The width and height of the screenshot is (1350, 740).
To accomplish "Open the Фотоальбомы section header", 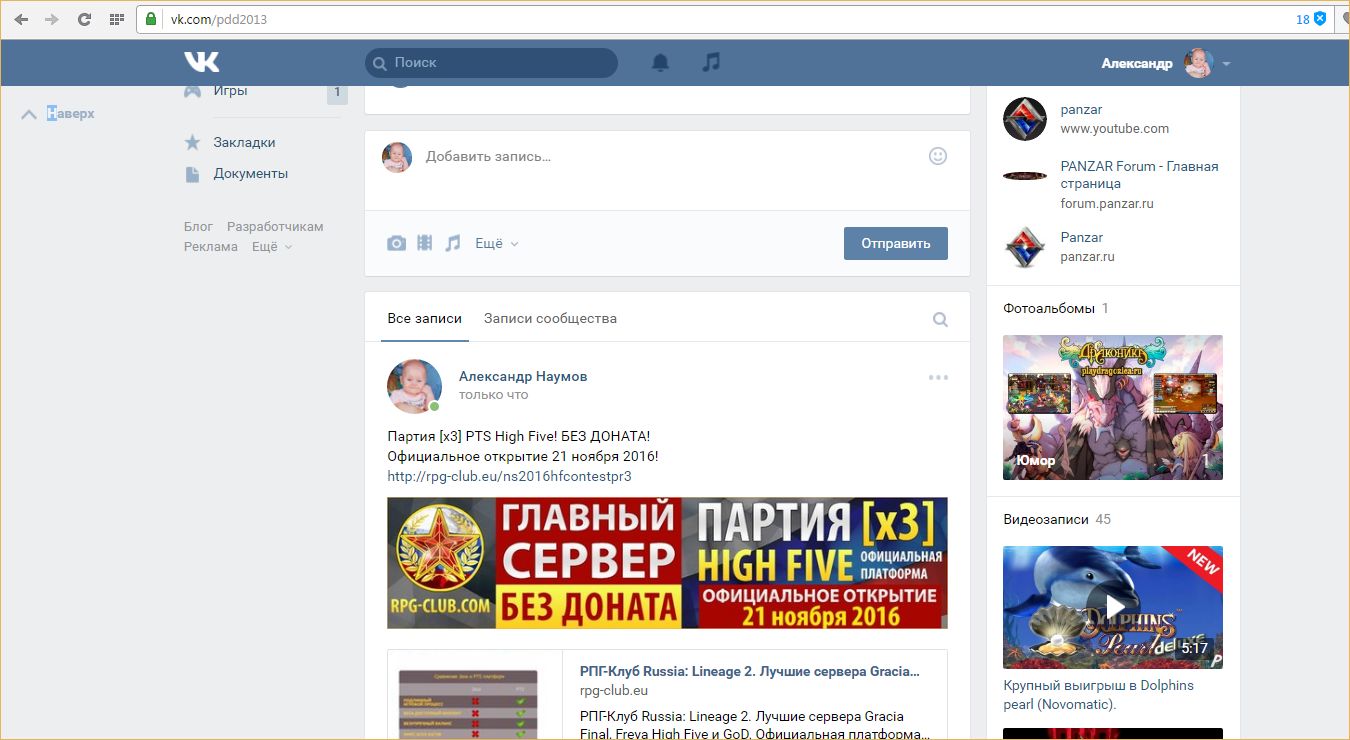I will click(x=1049, y=308).
